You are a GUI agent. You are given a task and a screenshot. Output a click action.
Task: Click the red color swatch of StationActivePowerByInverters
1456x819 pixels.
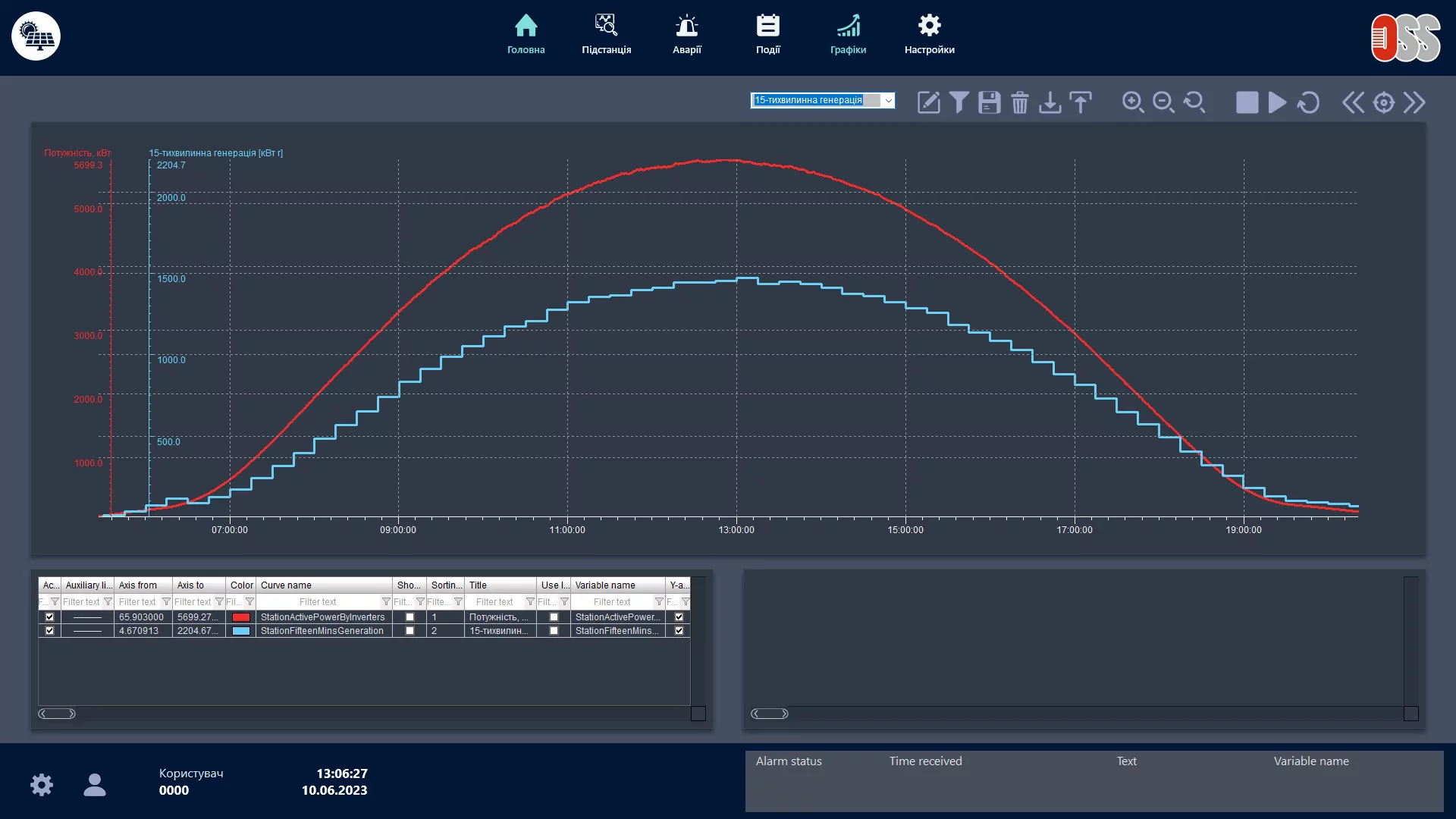[x=241, y=617]
